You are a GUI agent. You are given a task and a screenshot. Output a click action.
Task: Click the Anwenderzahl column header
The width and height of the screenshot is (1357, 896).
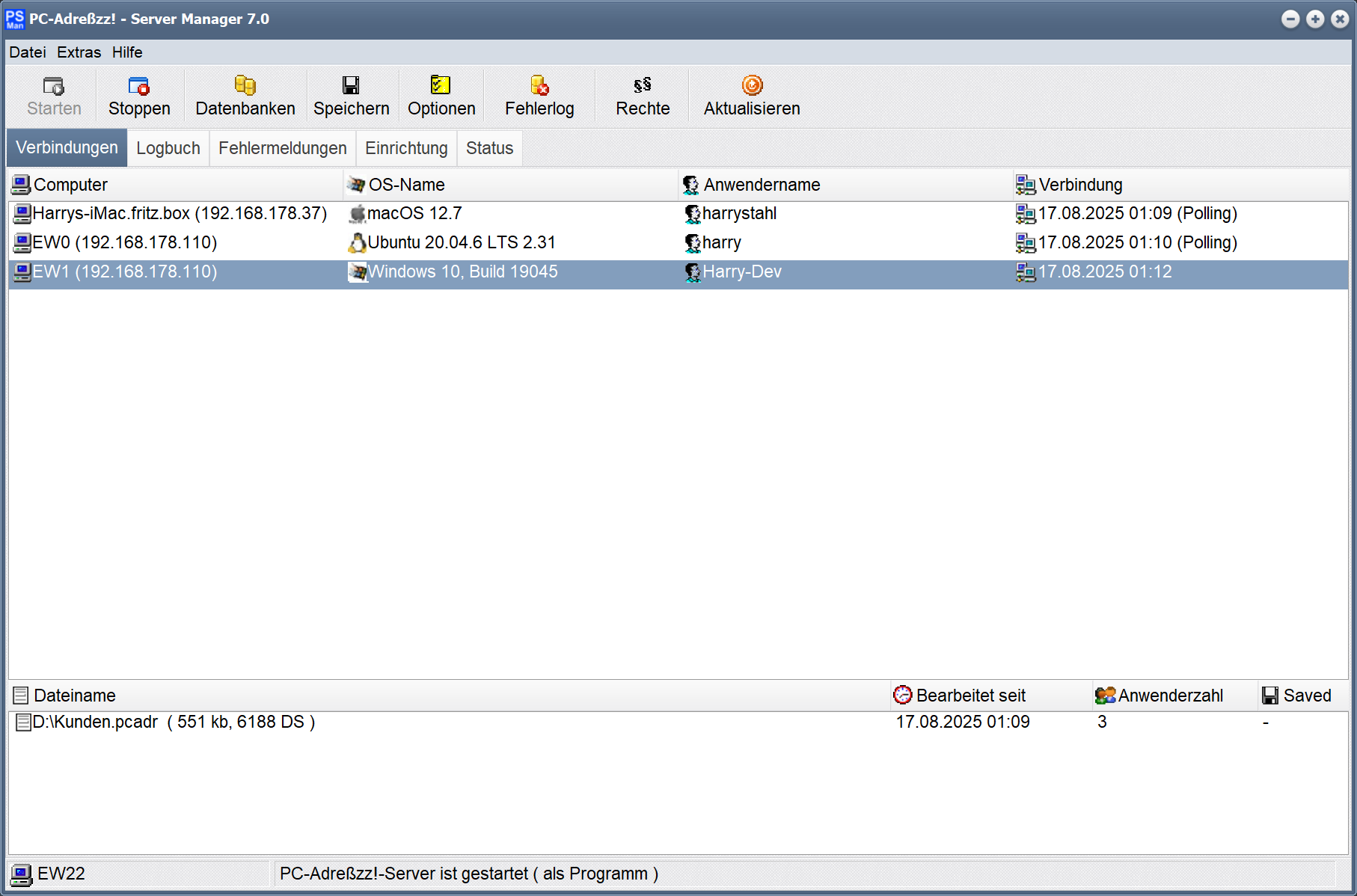point(1174,696)
